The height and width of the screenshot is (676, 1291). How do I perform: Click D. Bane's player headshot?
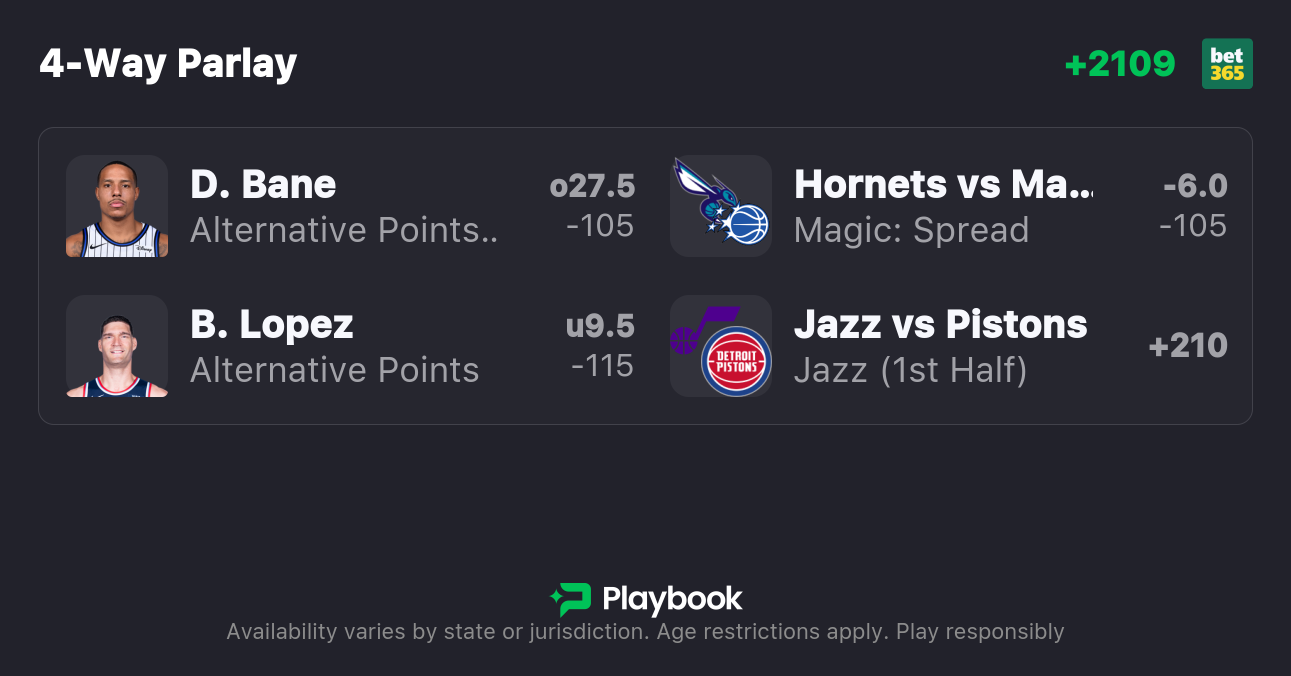click(117, 206)
